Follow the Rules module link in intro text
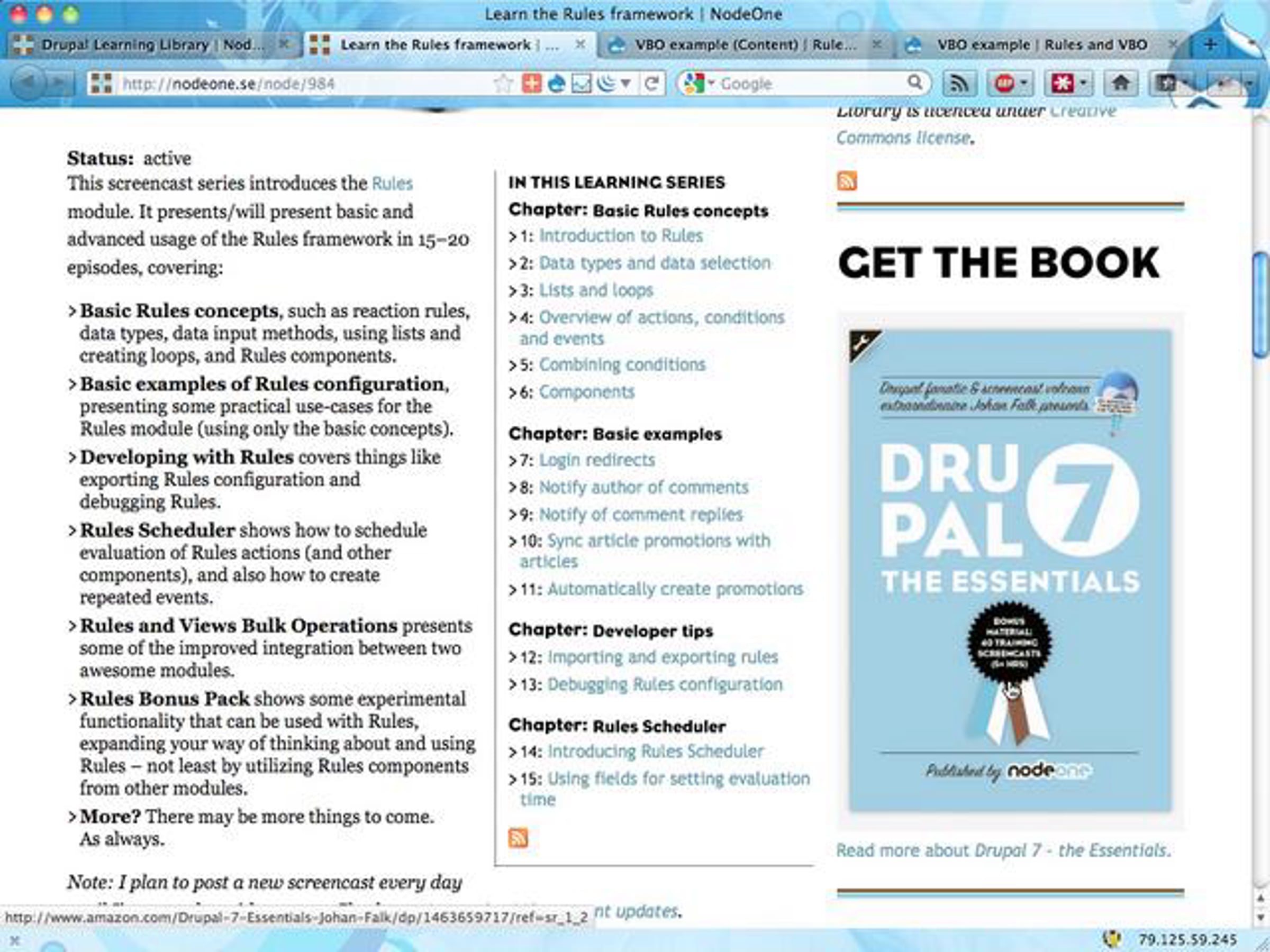This screenshot has height=952, width=1270. click(392, 184)
